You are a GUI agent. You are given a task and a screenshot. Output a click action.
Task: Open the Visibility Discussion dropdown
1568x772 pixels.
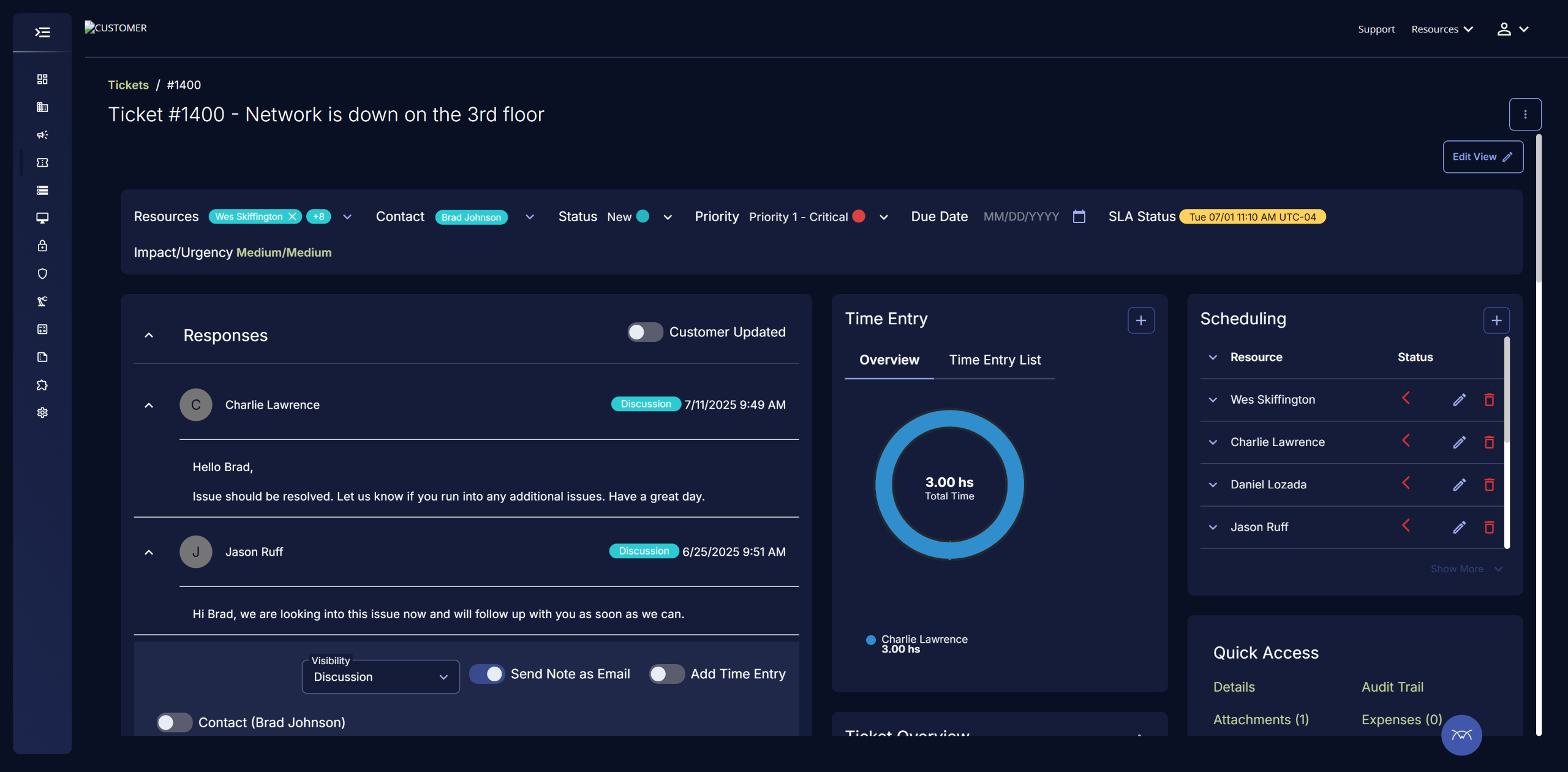(x=380, y=677)
